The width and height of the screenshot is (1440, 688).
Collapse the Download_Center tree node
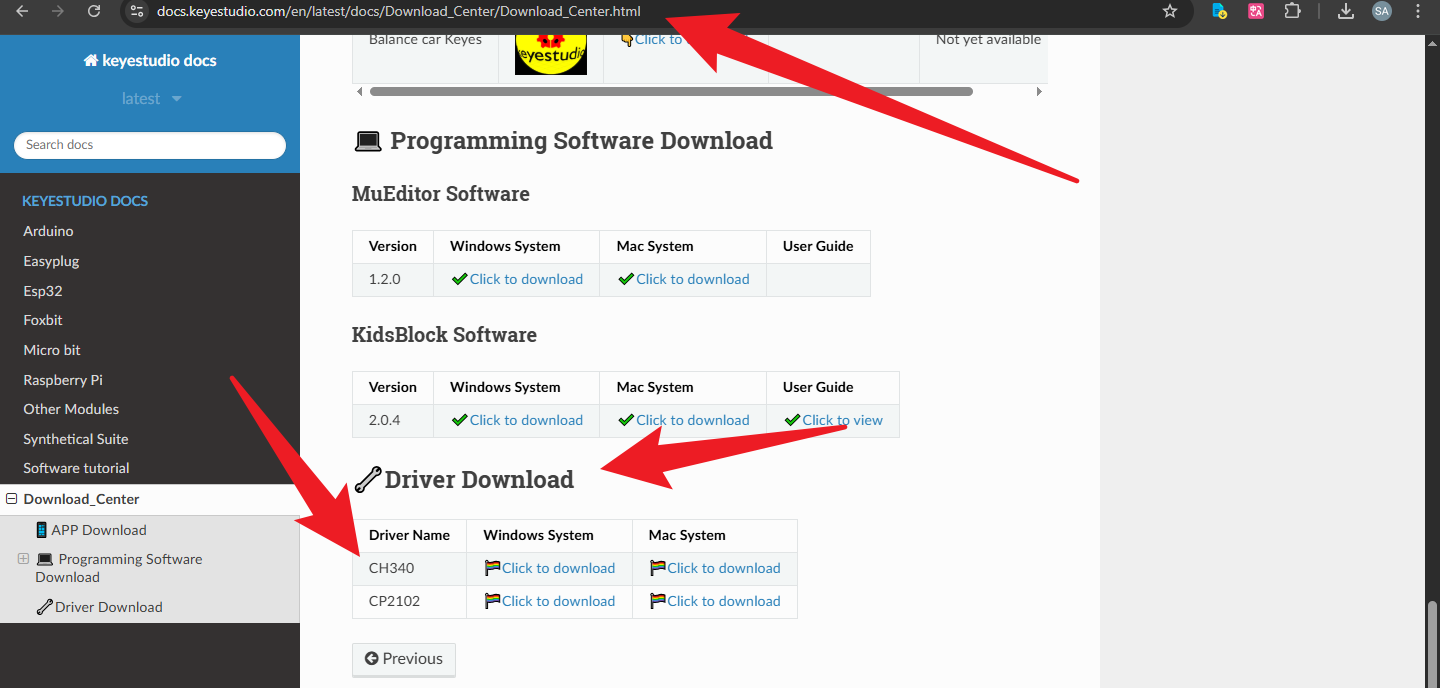point(11,499)
